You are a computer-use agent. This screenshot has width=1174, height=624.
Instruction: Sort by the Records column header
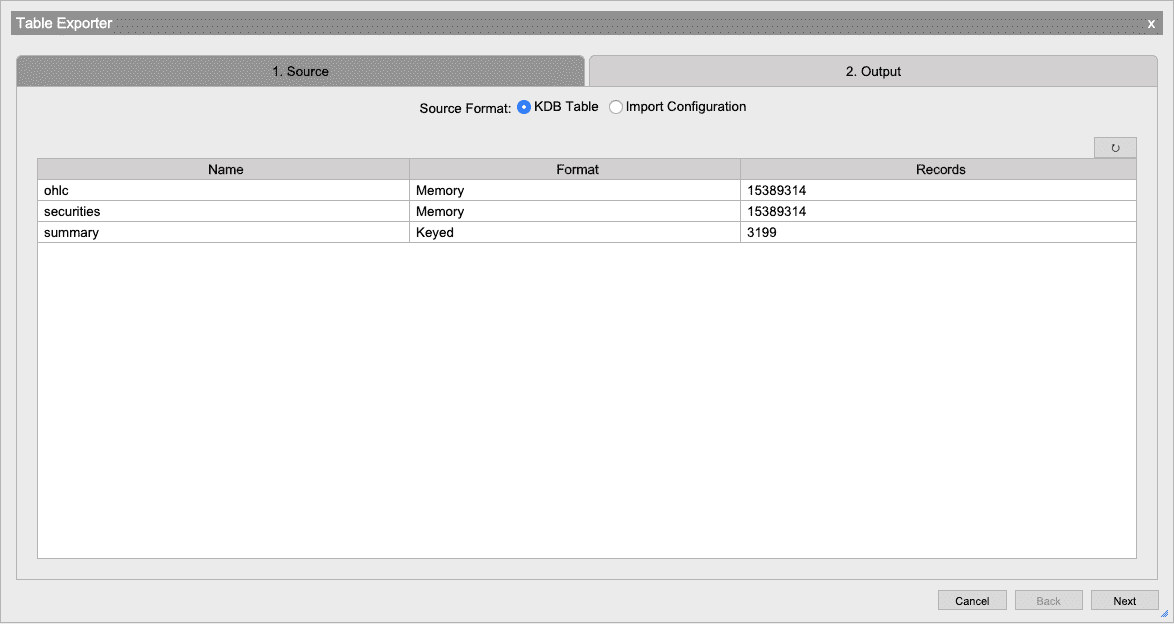point(939,169)
